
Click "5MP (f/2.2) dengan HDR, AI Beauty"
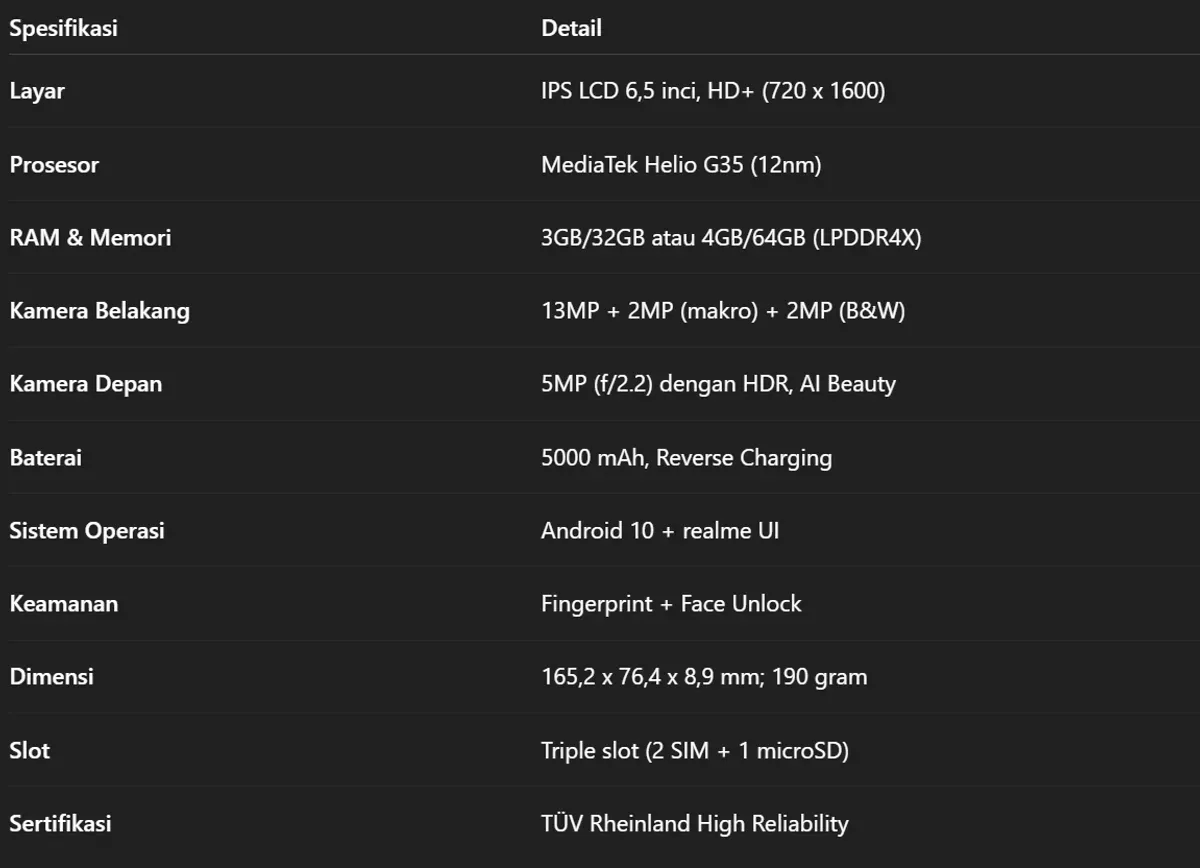coord(718,384)
